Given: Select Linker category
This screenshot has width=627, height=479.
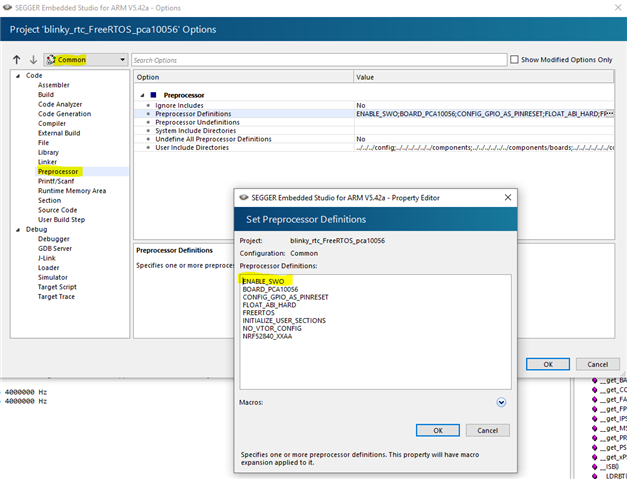Looking at the screenshot, I should click(x=47, y=162).
